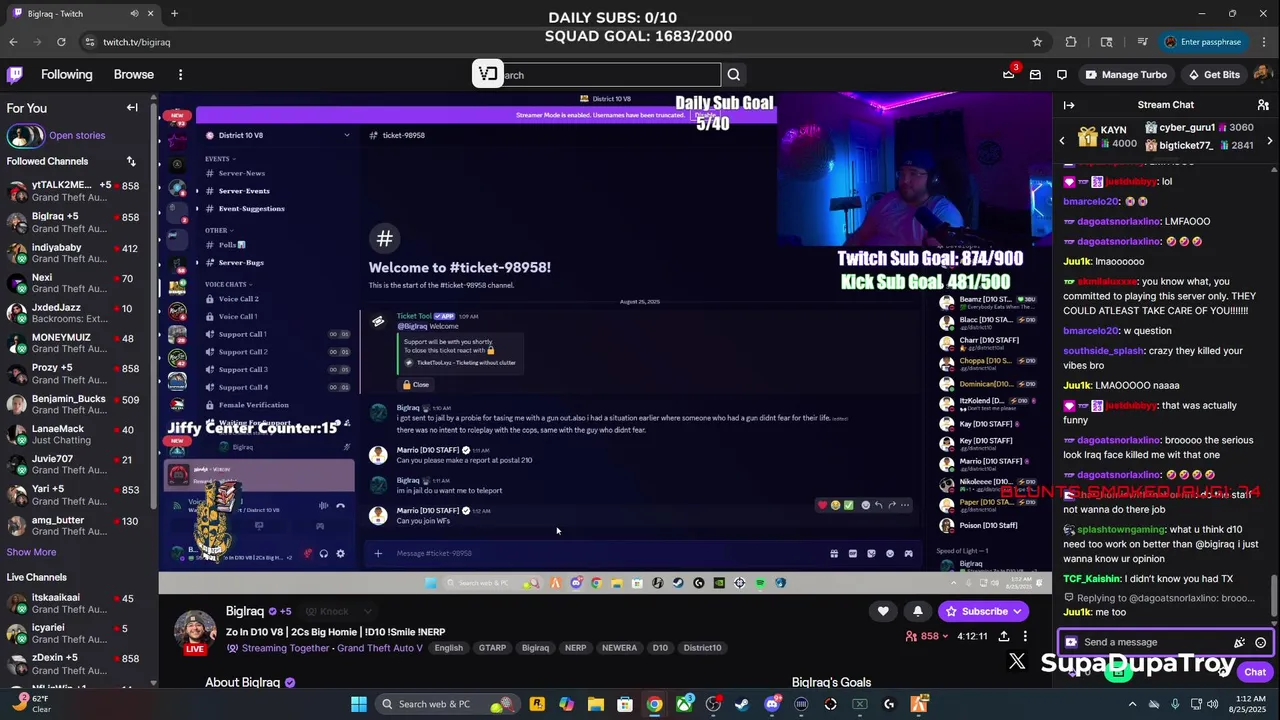Click Show More followed channels
The width and height of the screenshot is (1280, 720).
[x=31, y=552]
